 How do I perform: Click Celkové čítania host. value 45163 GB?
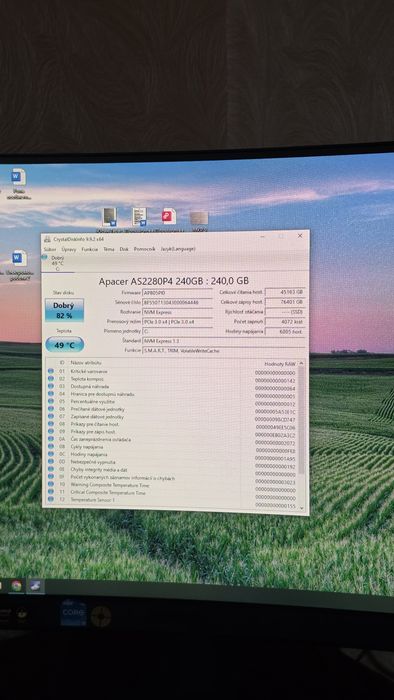286,292
